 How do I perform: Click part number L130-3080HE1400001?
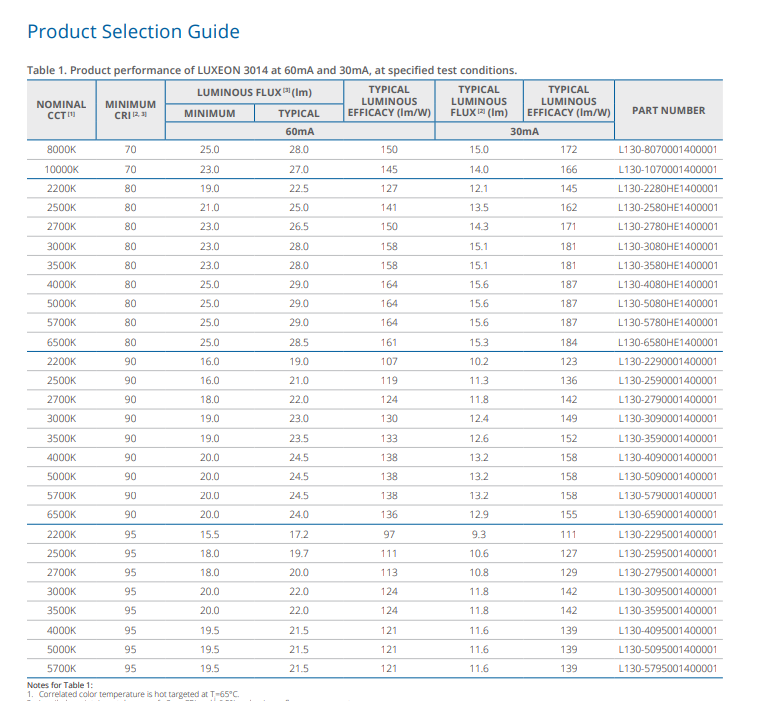tap(668, 247)
